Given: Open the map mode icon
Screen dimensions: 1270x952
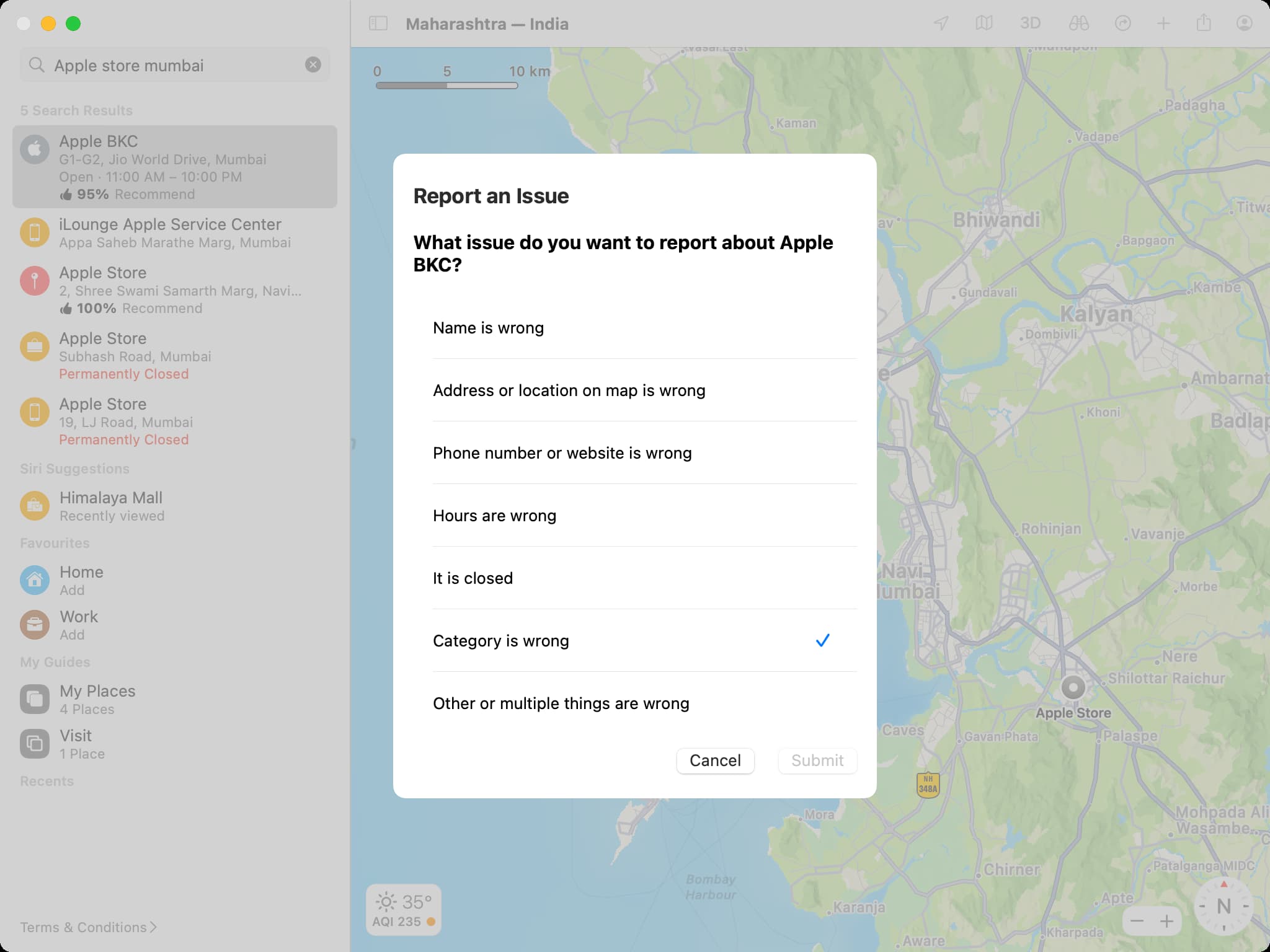Looking at the screenshot, I should (984, 24).
